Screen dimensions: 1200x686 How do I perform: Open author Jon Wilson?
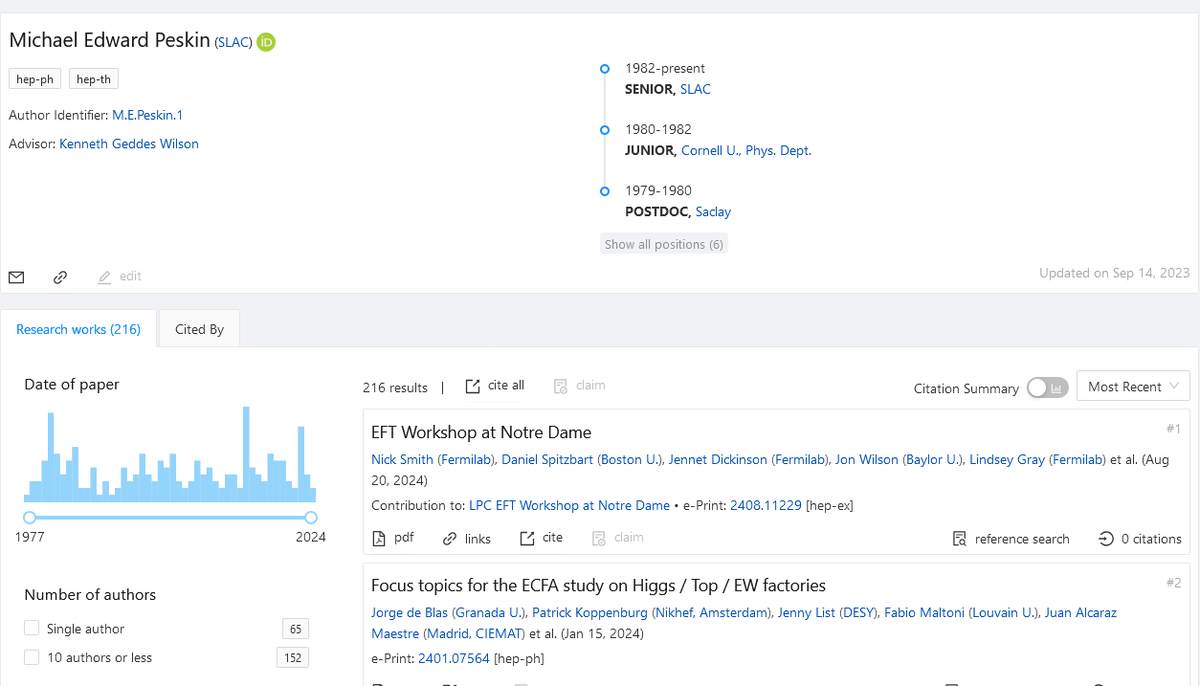tap(869, 459)
